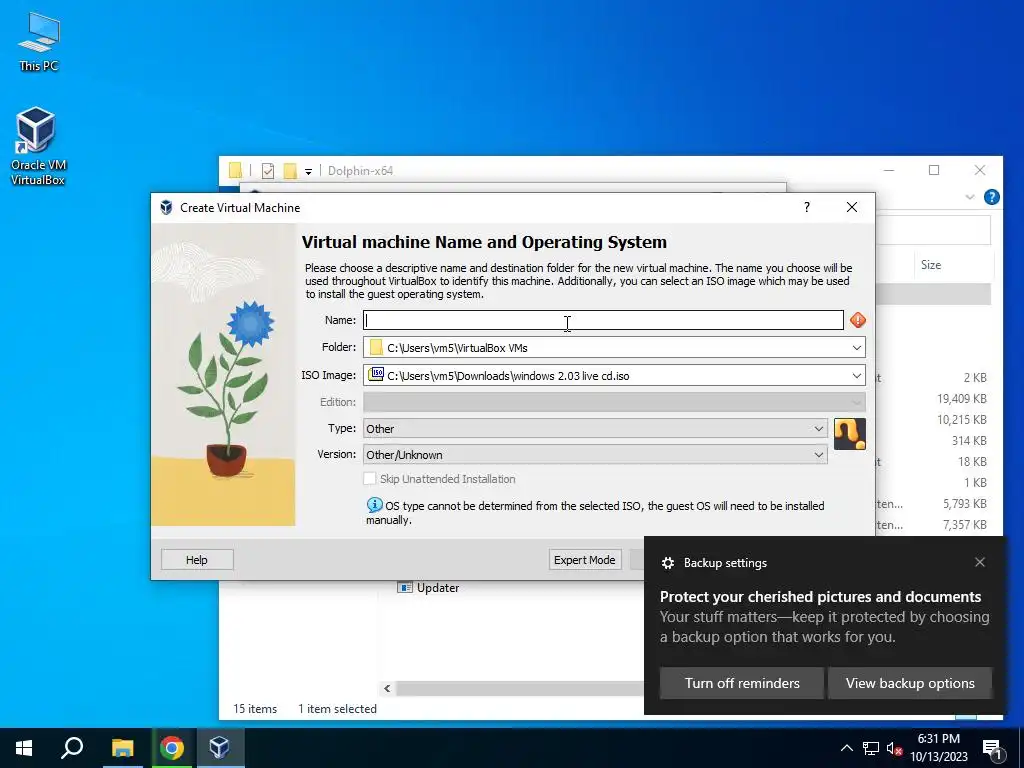Click the 10,215 KB size entry in Explorer

[x=961, y=419]
